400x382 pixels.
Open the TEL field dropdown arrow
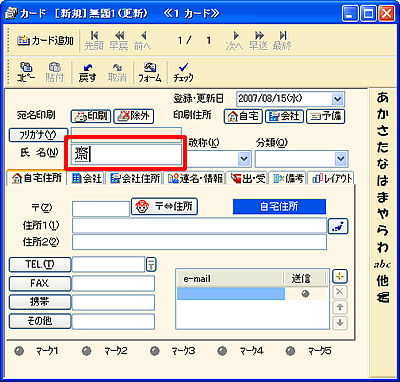(x=151, y=265)
